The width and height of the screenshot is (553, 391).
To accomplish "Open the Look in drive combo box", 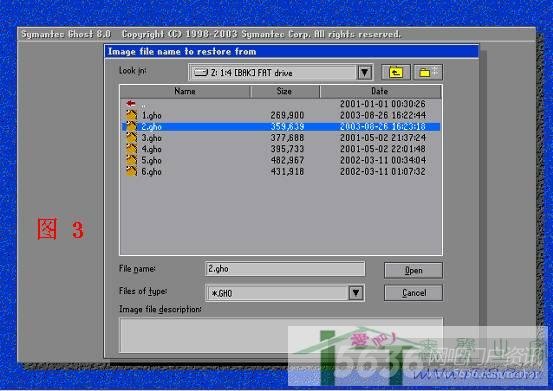I will click(281, 73).
